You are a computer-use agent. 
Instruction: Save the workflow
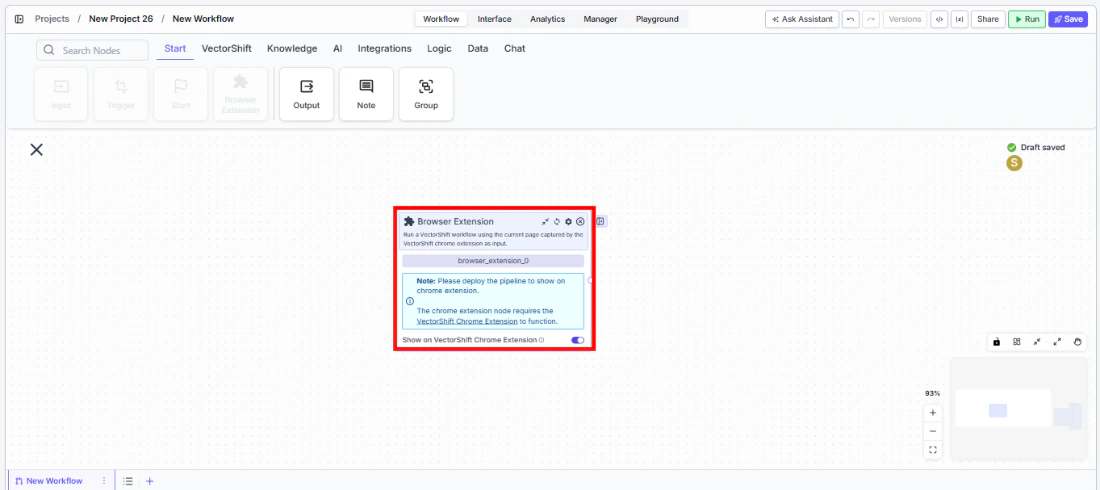click(x=1068, y=19)
